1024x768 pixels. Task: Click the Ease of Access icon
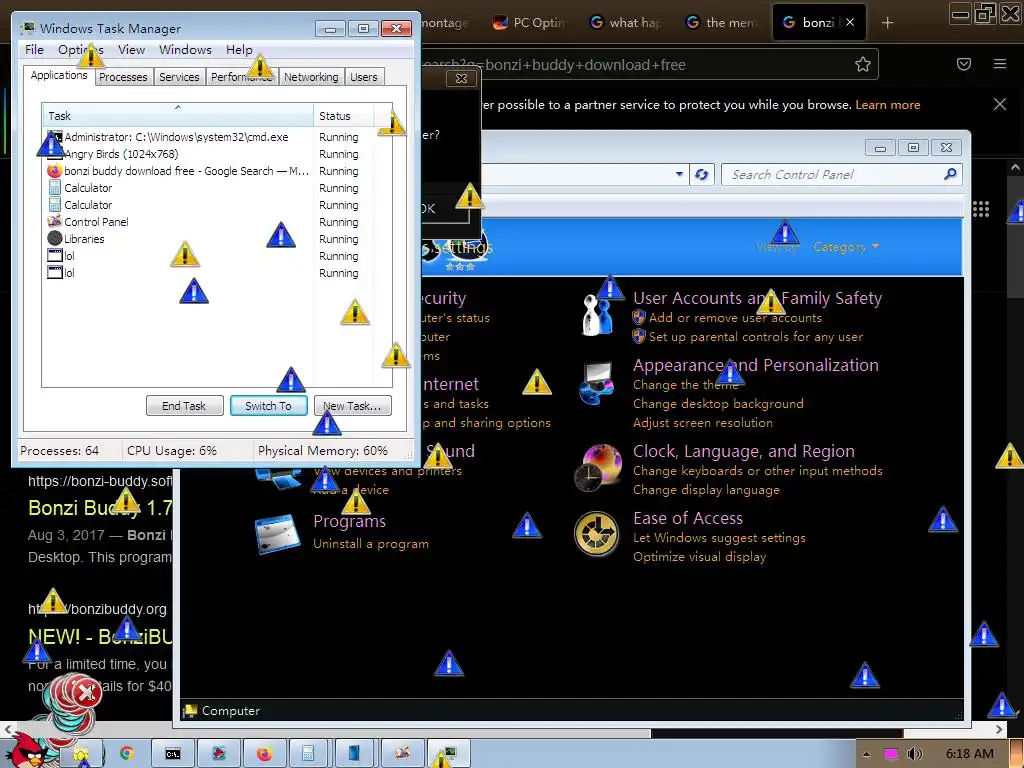pyautogui.click(x=596, y=534)
